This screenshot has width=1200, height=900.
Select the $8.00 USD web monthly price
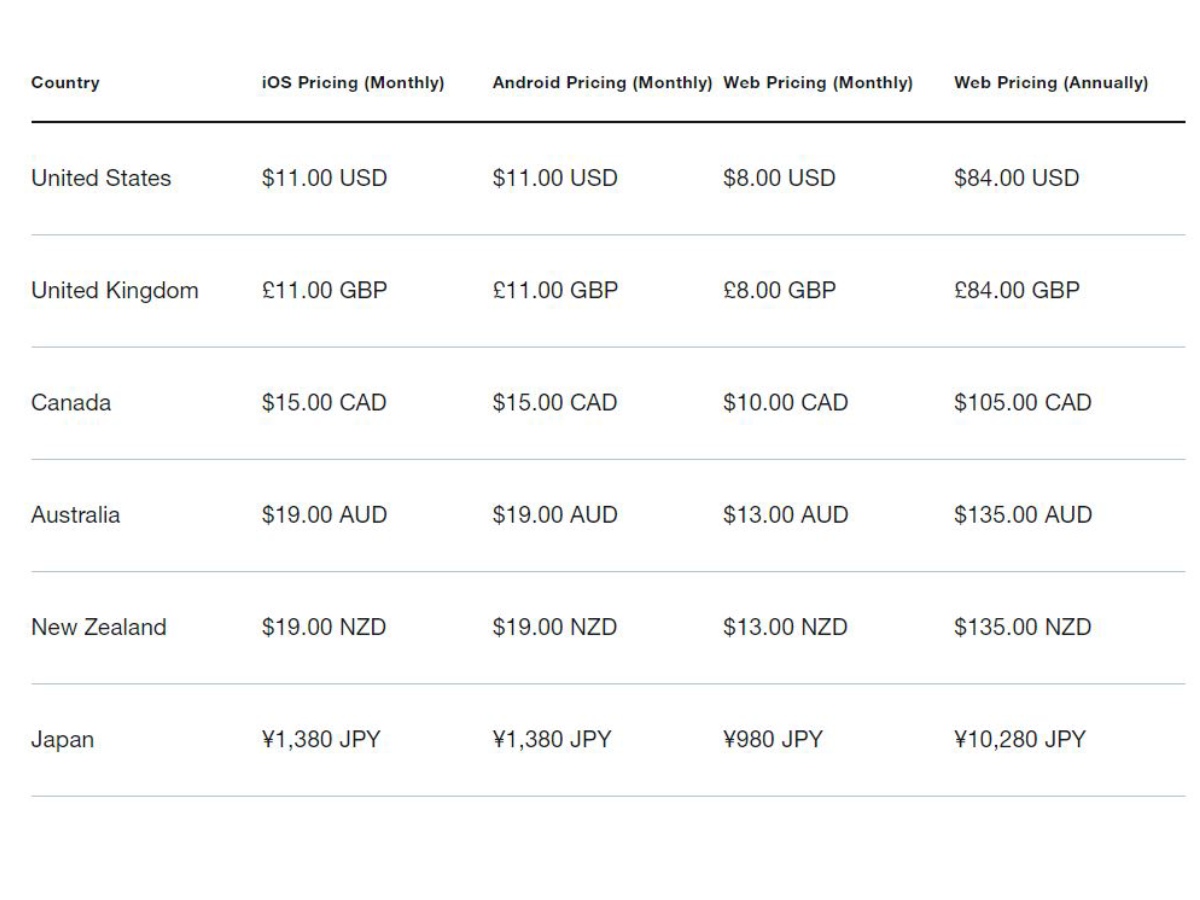(779, 179)
